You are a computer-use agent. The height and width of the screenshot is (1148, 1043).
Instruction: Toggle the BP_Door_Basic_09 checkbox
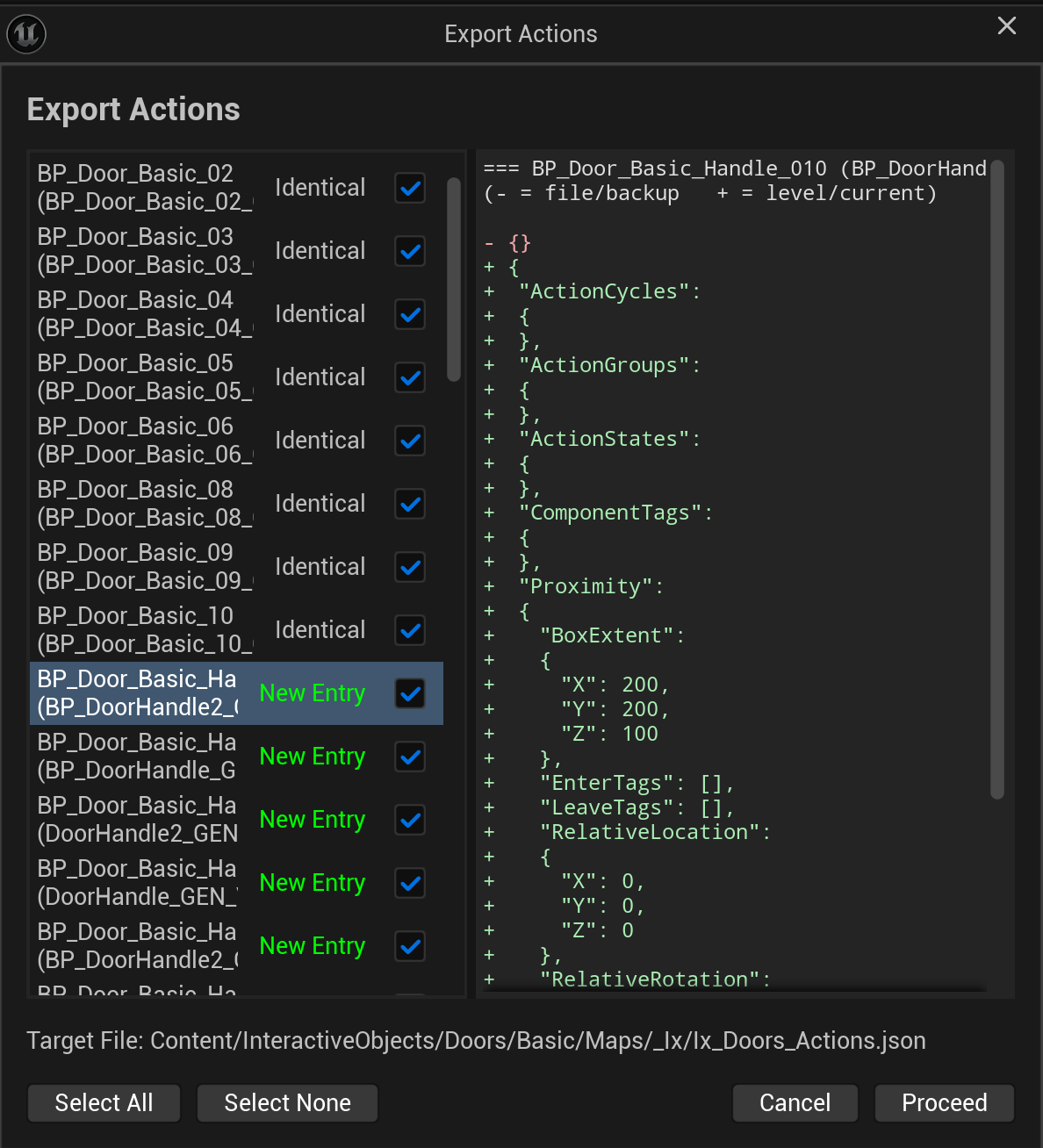click(410, 567)
